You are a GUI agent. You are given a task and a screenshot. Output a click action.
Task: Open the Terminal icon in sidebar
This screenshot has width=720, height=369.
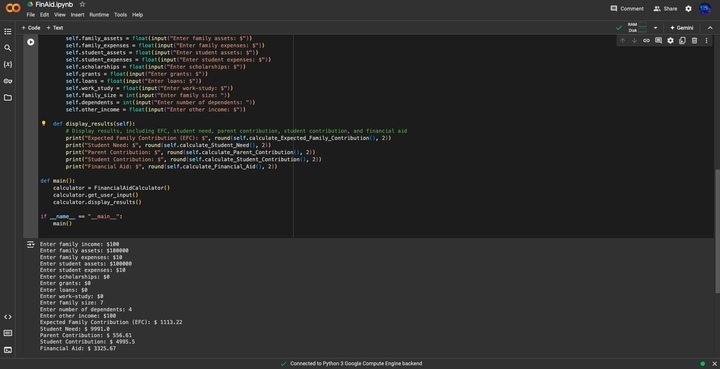(8, 350)
